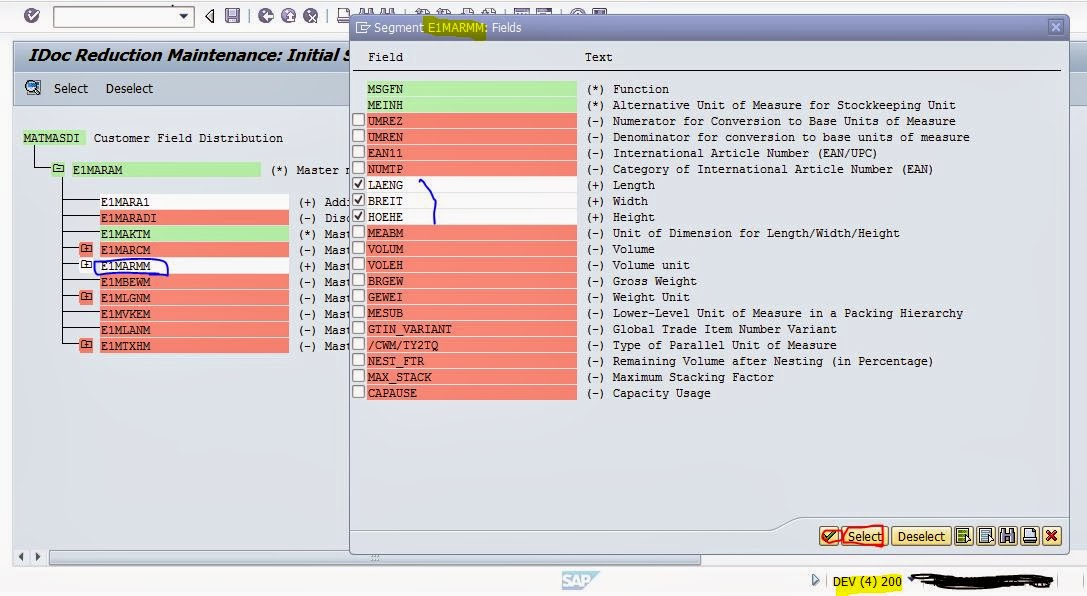Click the magnifier detail icon beside Select

[33, 88]
